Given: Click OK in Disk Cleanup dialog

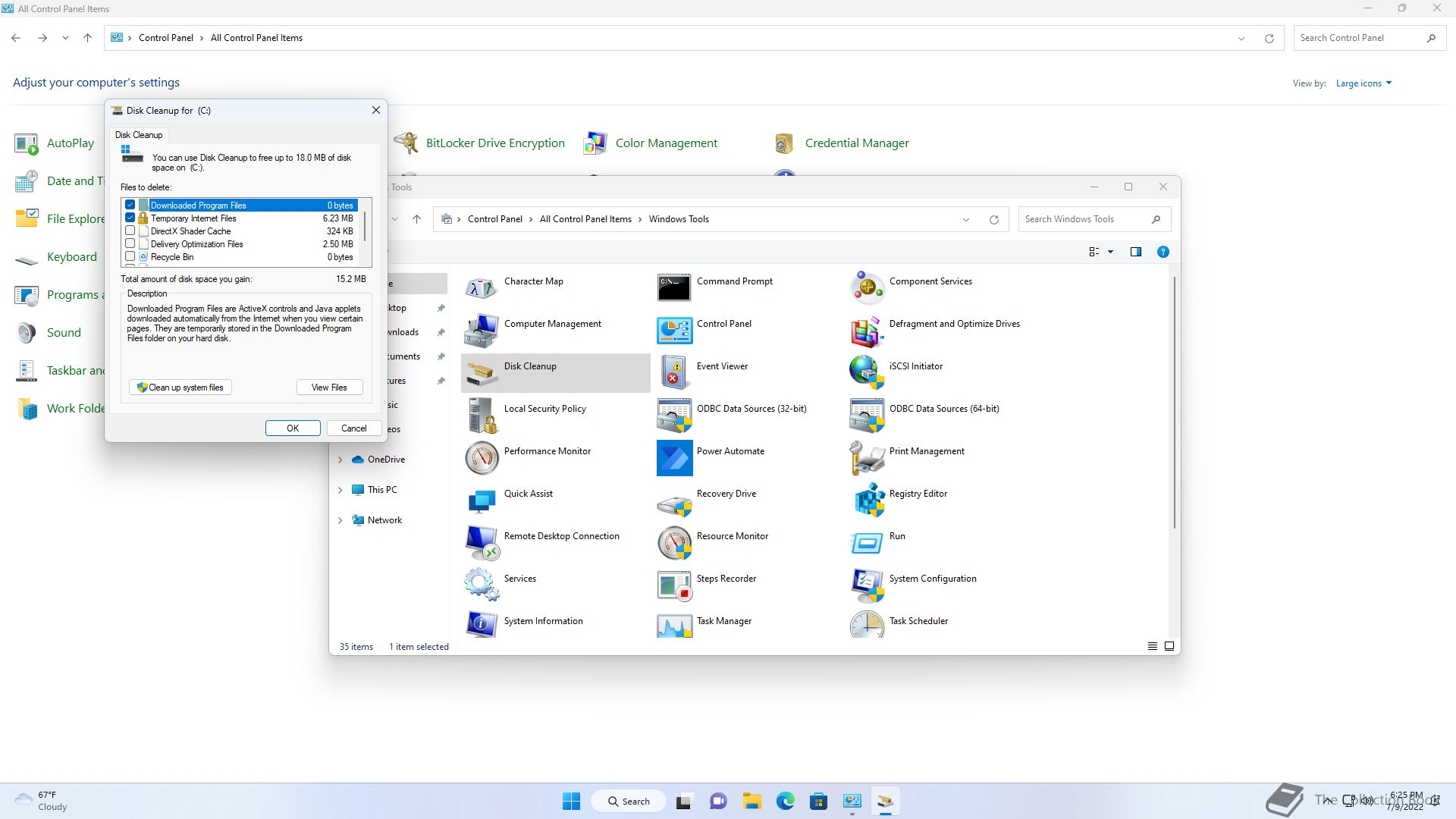Looking at the screenshot, I should [x=293, y=428].
